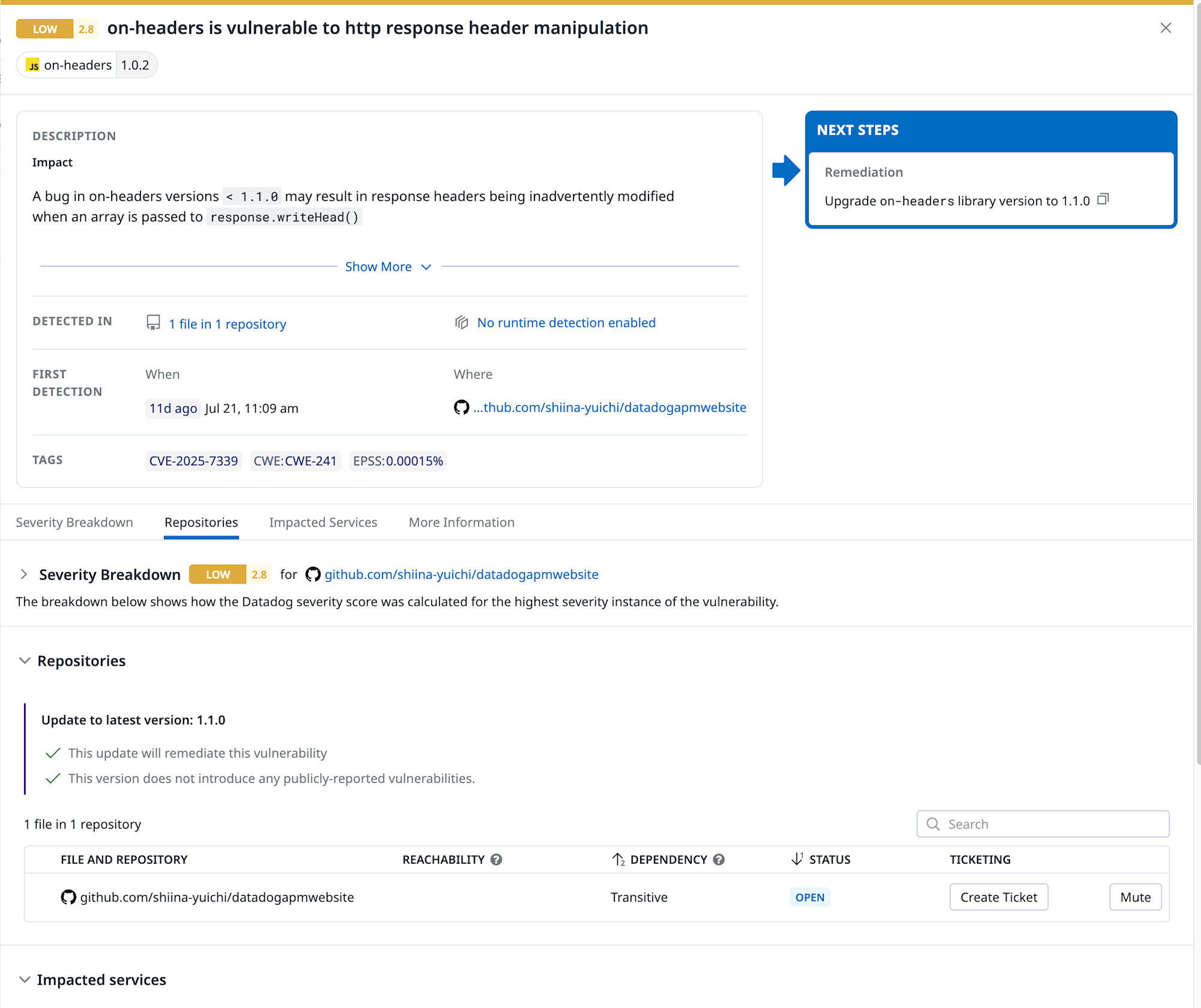Click the 'response.writeHead()' code snippet
The height and width of the screenshot is (1008, 1201).
point(284,217)
